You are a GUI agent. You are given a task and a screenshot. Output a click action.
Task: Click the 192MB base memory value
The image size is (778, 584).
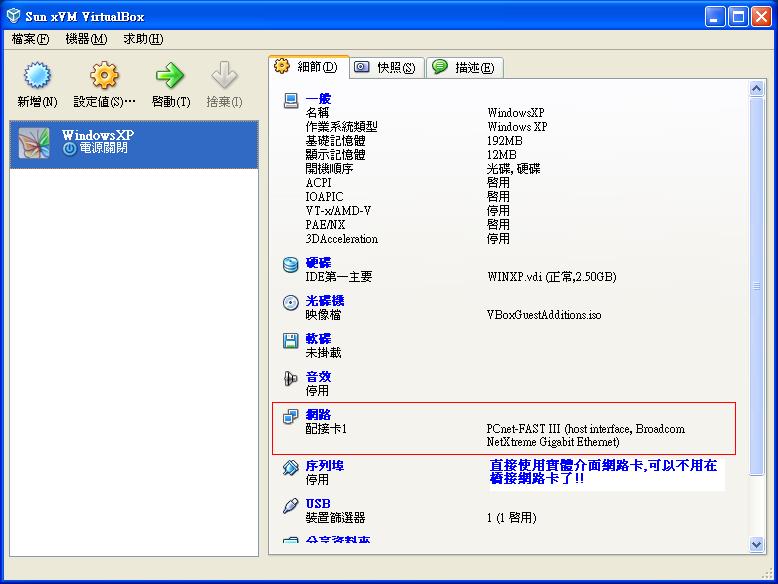[505, 141]
